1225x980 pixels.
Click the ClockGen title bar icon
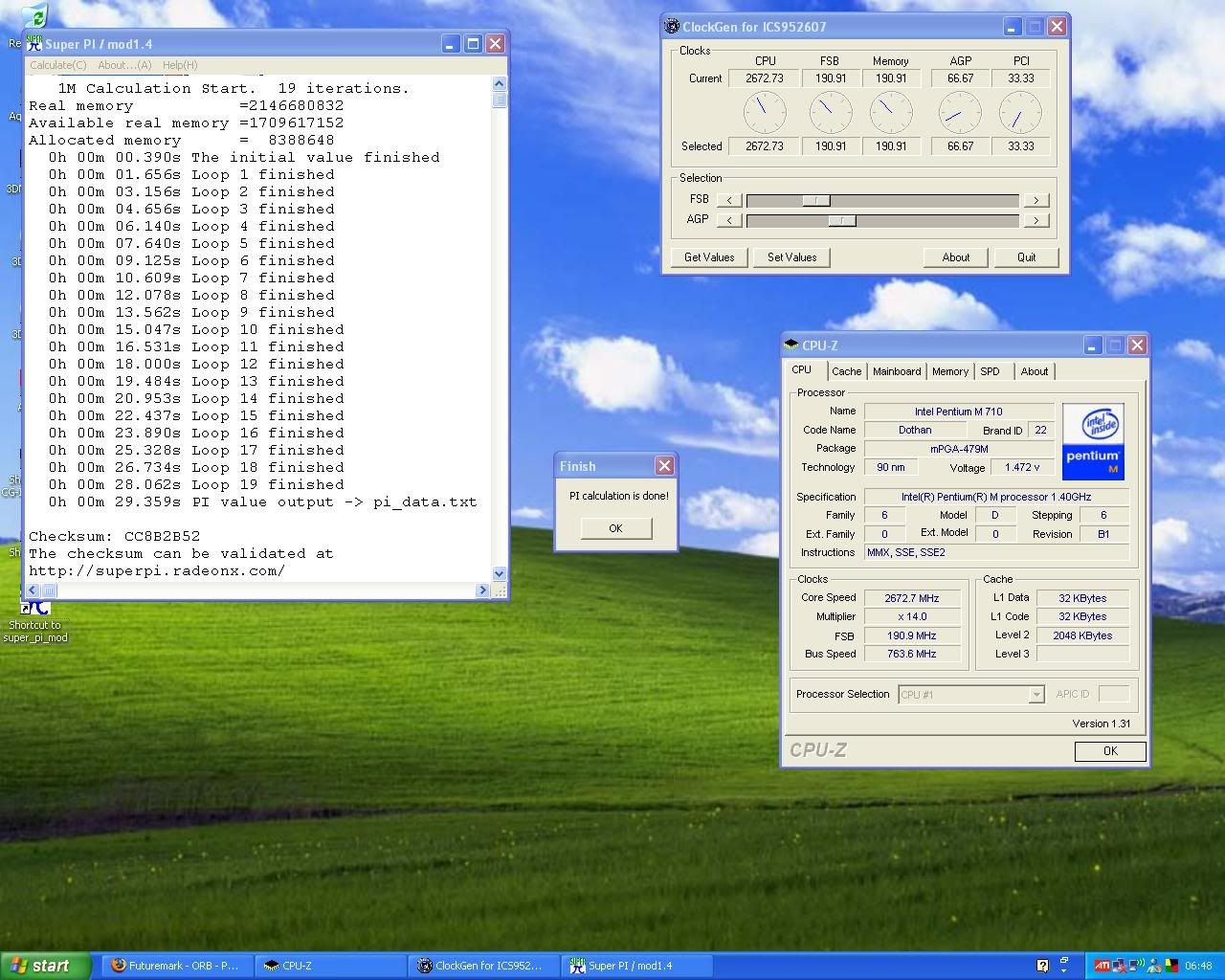pyautogui.click(x=672, y=27)
